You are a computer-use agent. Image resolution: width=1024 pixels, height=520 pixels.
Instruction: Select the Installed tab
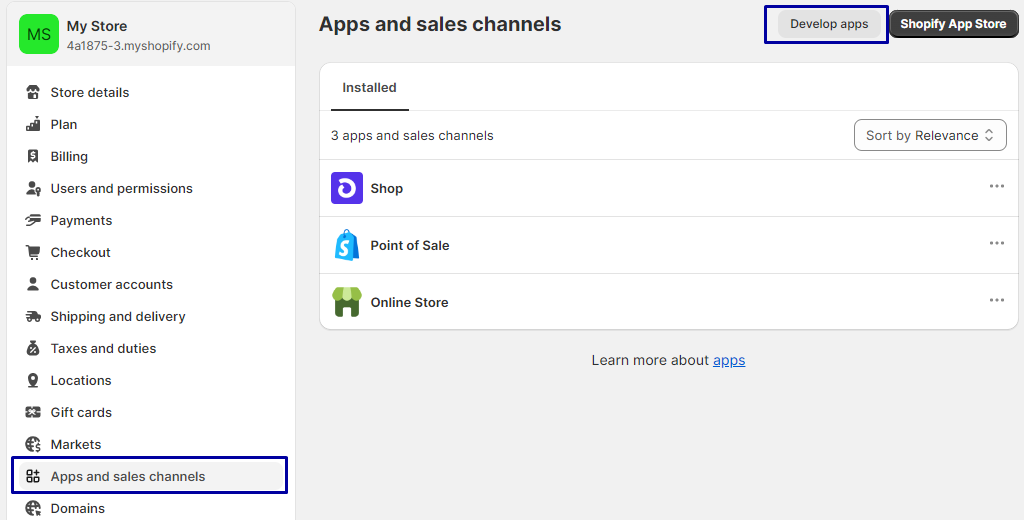(x=369, y=88)
